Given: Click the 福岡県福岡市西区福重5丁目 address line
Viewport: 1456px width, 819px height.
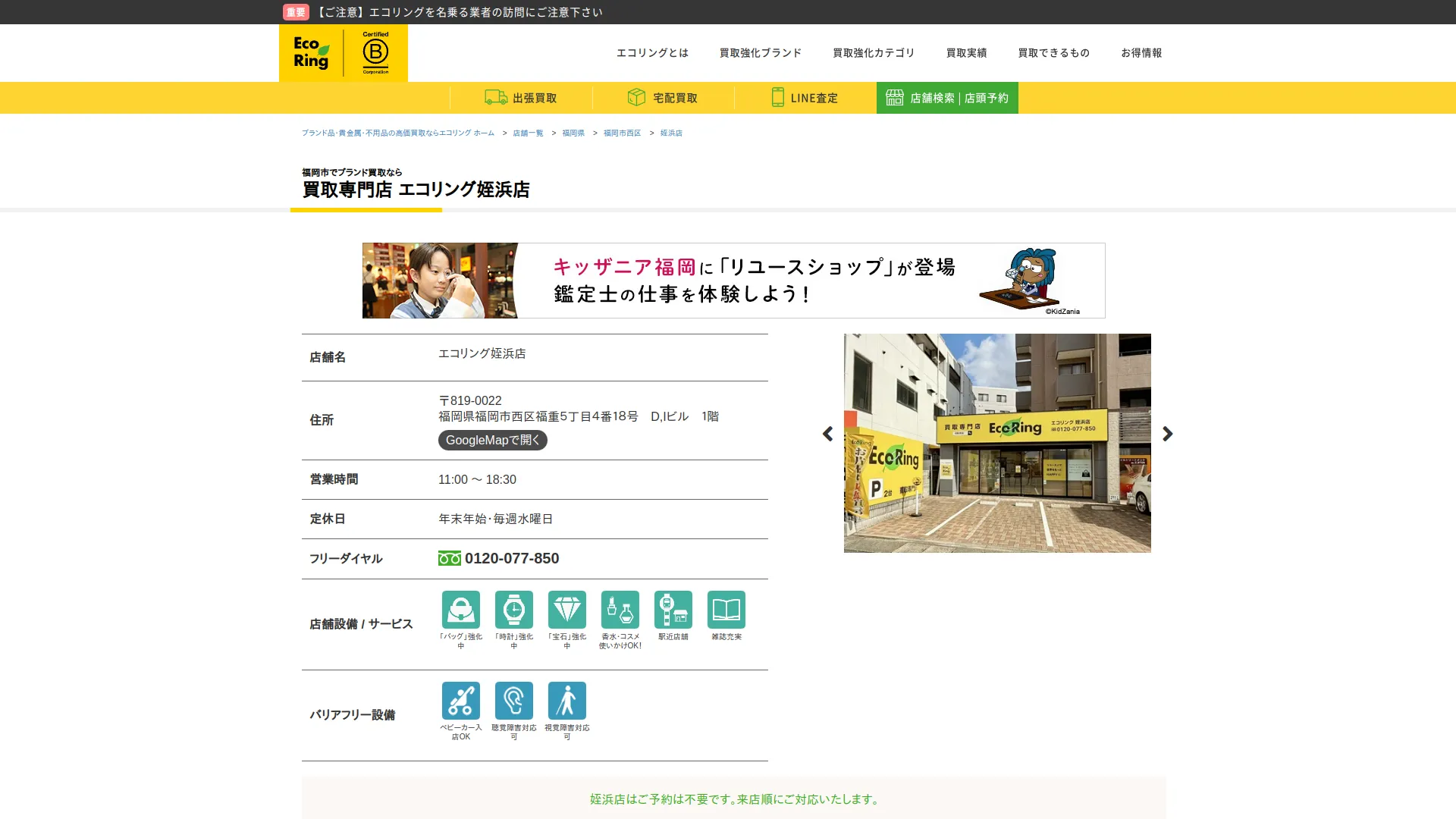Looking at the screenshot, I should pos(579,416).
